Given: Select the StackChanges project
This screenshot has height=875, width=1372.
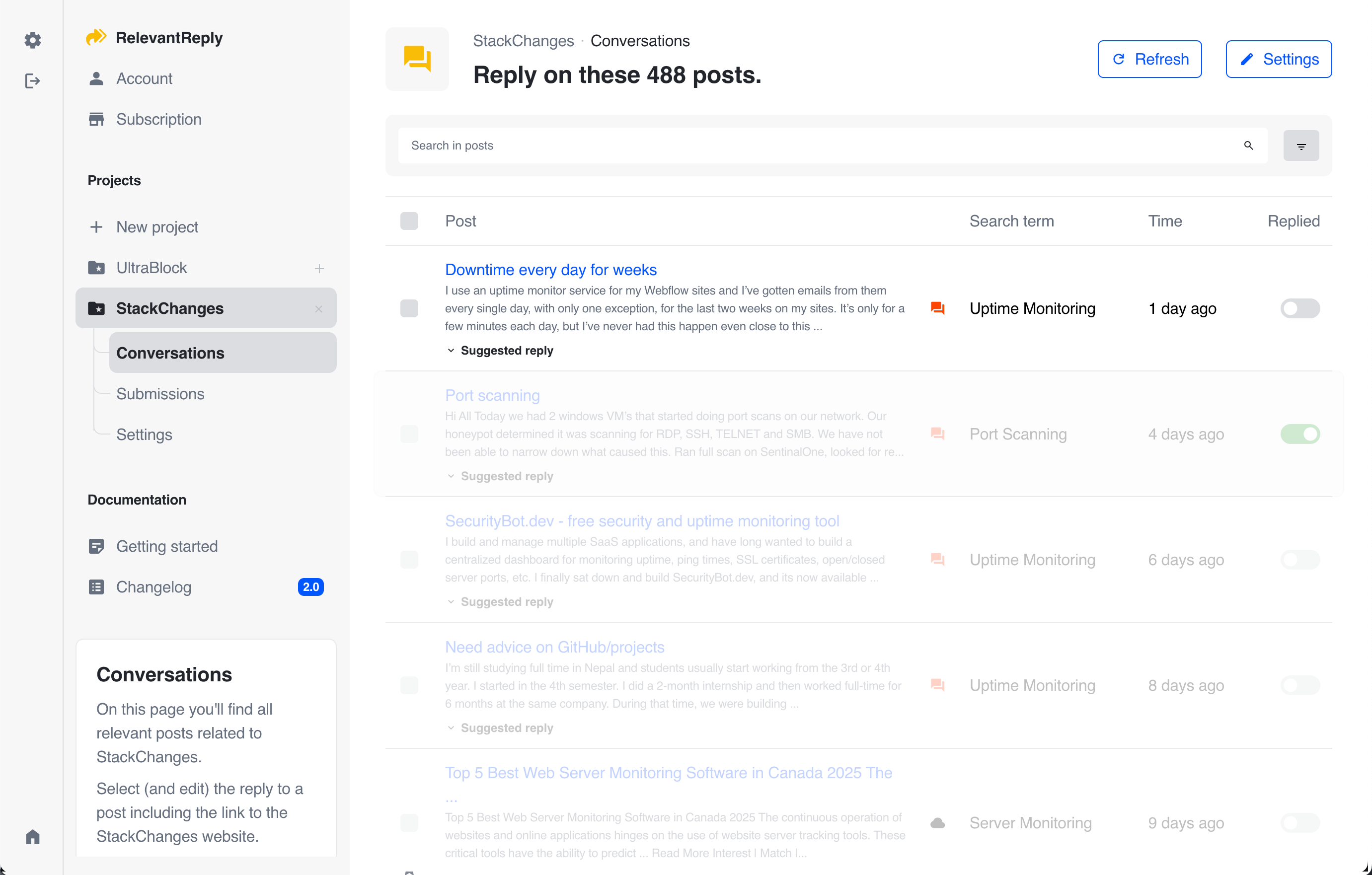Looking at the screenshot, I should [206, 308].
